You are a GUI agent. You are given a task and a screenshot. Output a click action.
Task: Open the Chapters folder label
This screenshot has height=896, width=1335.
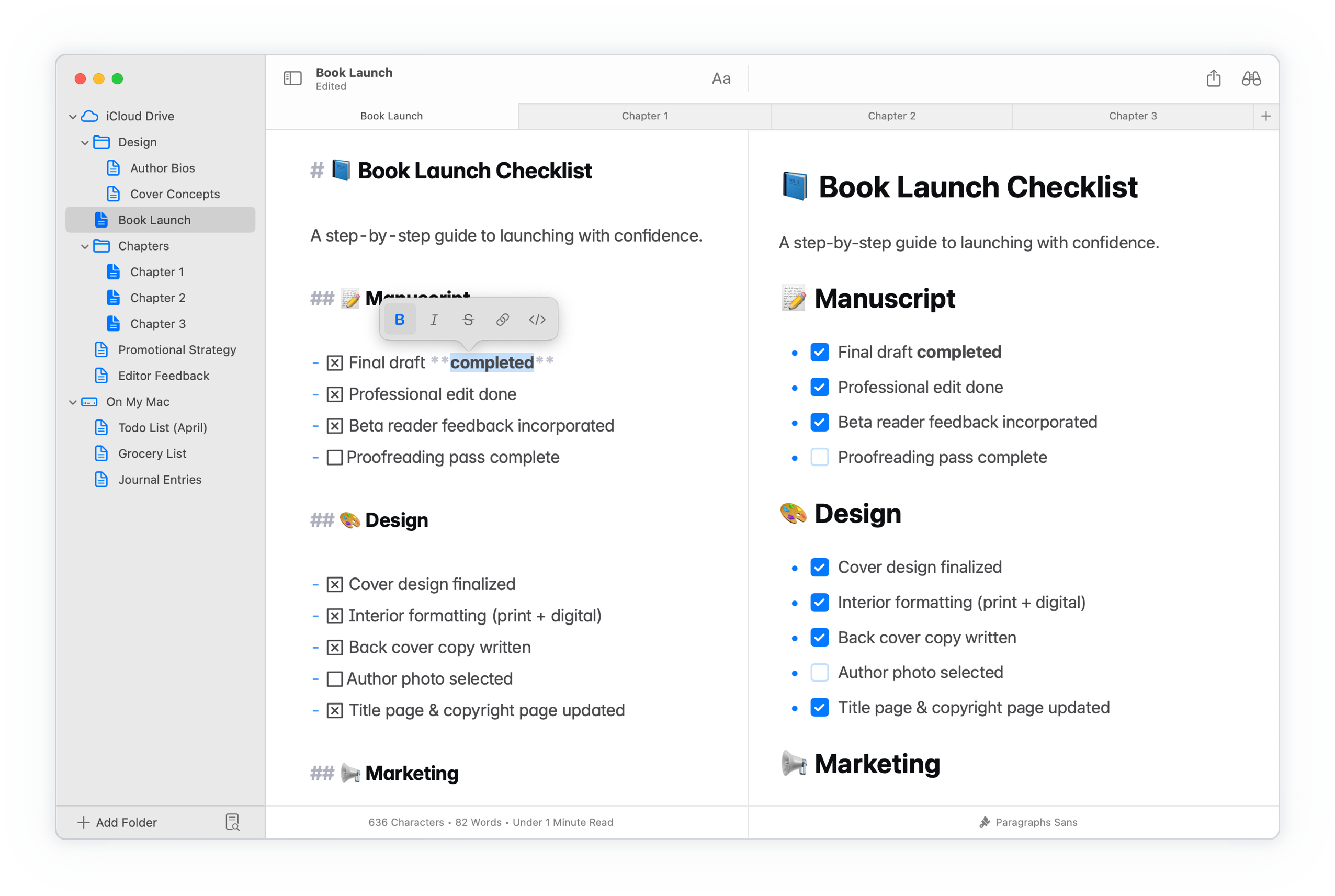click(x=143, y=246)
